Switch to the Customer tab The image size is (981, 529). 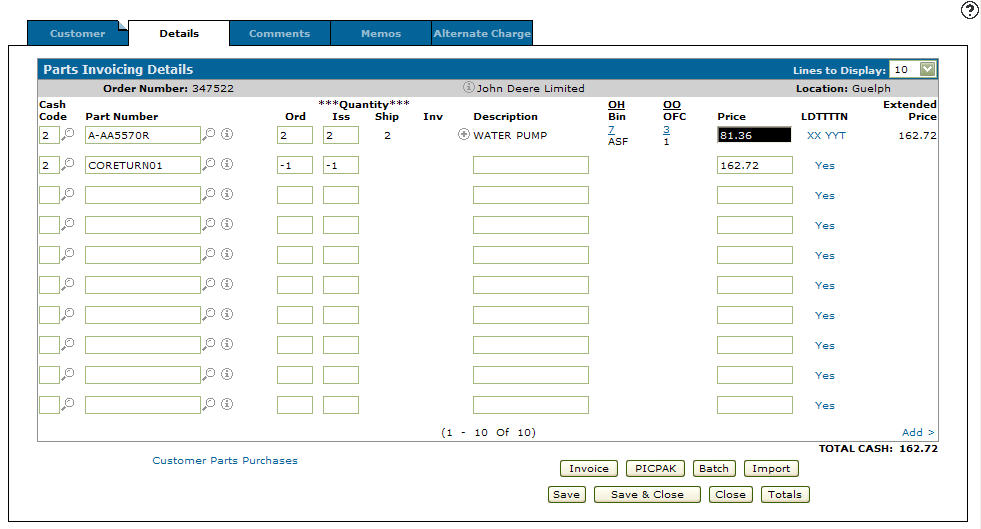click(x=78, y=33)
